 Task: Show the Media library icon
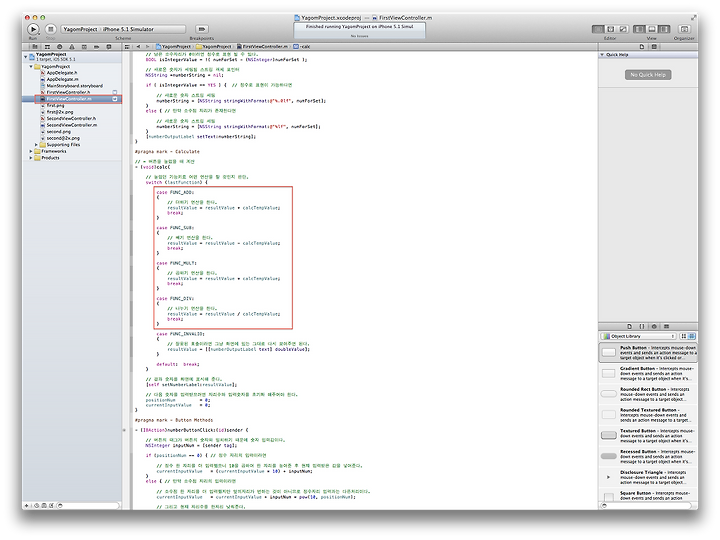click(x=667, y=326)
